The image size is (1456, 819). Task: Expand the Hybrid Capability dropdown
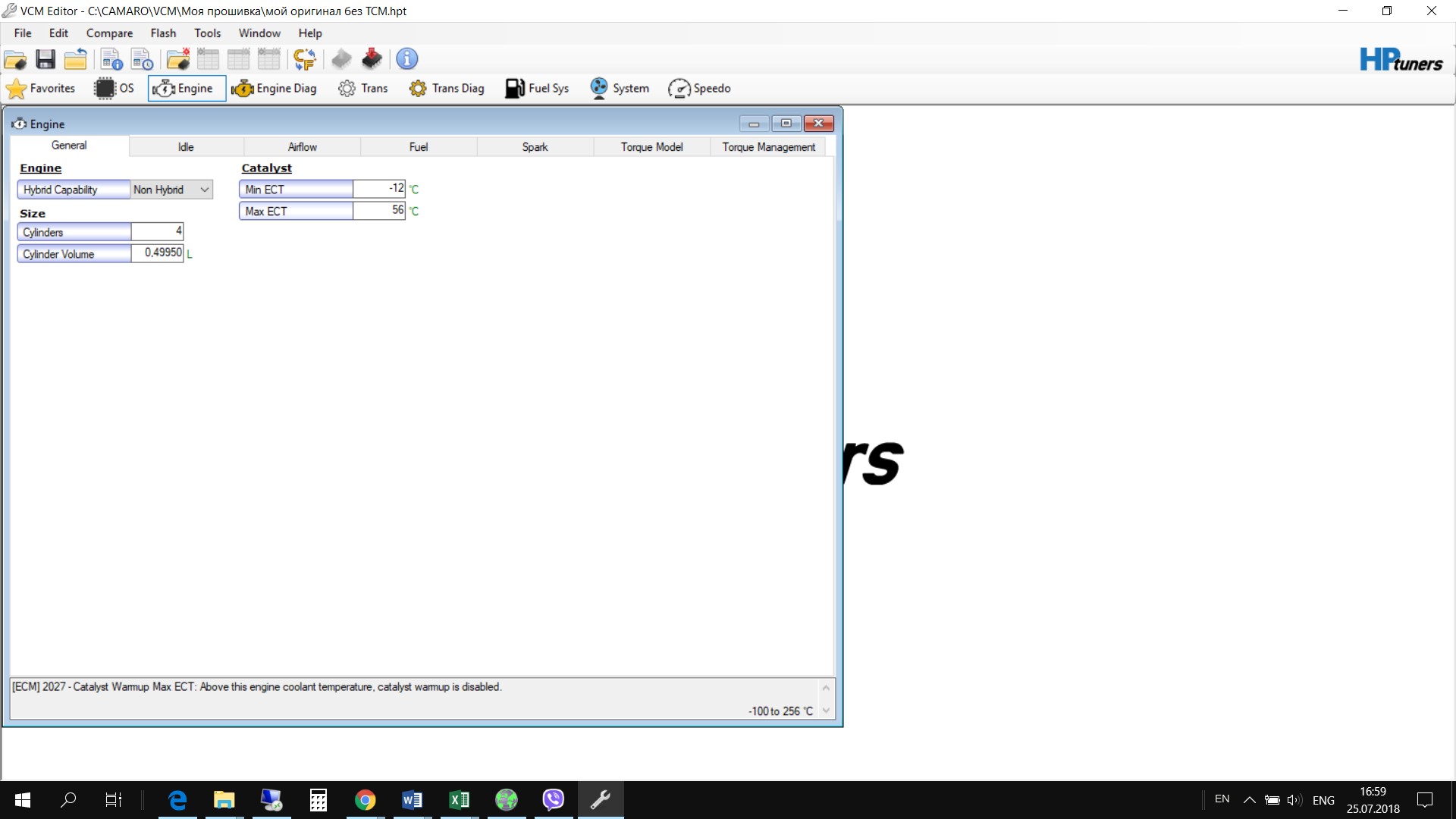(204, 190)
